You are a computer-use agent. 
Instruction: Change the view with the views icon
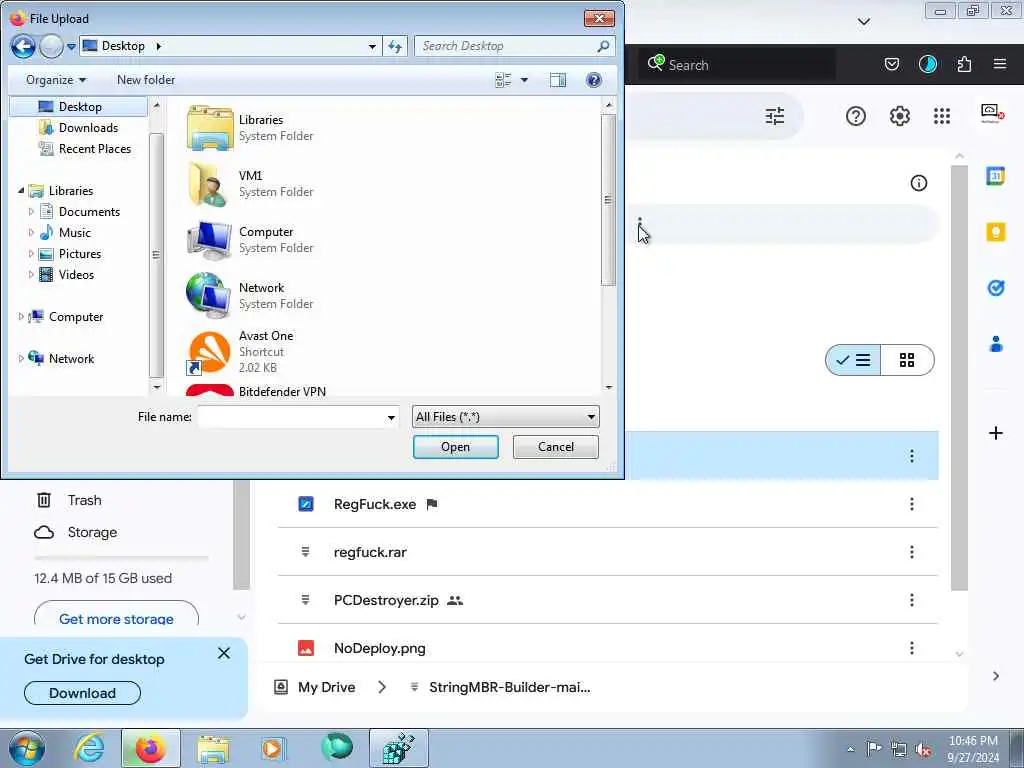(x=504, y=80)
